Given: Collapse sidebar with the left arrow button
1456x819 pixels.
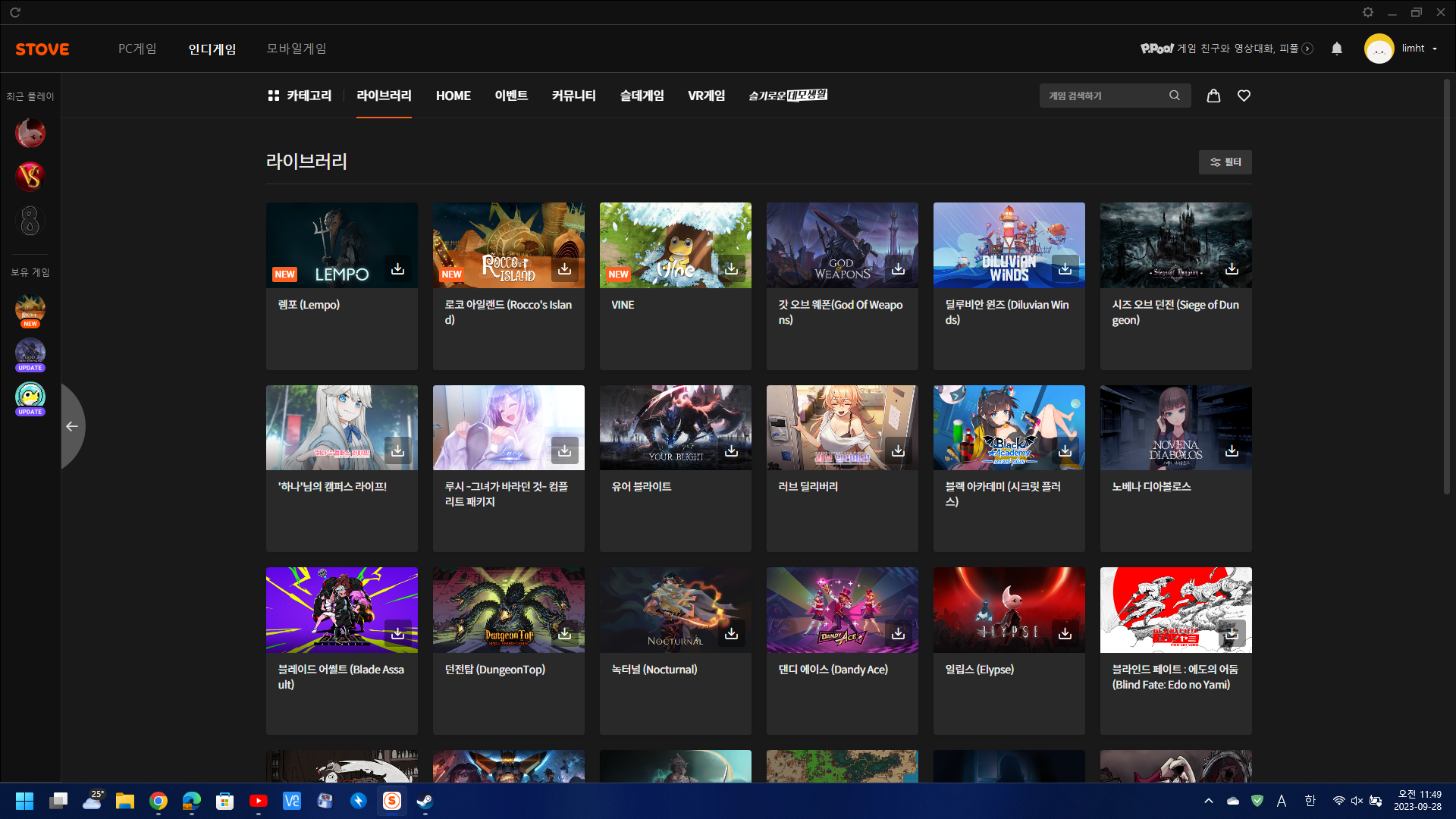Looking at the screenshot, I should [x=72, y=426].
